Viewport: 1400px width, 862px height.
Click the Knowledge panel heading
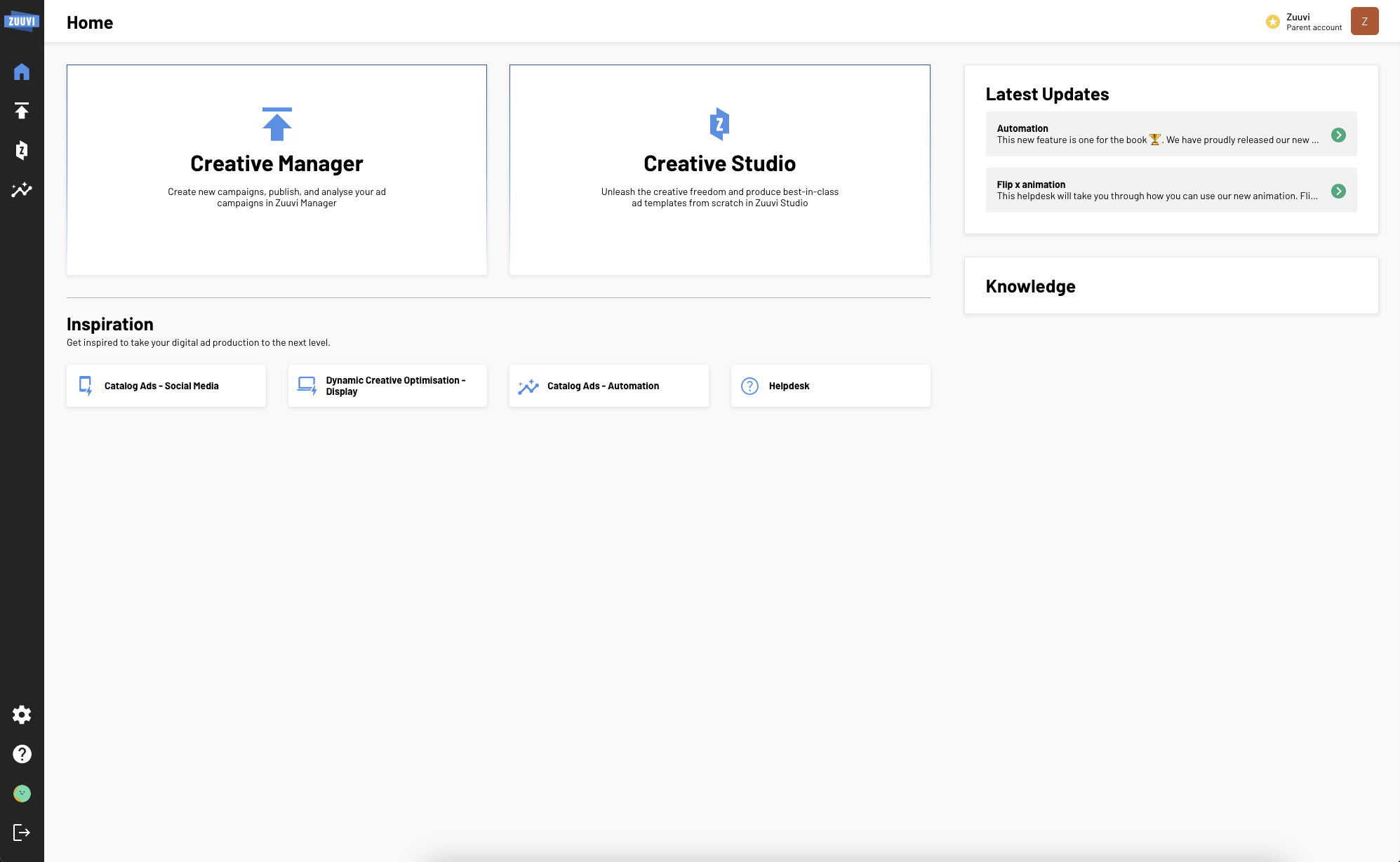(1030, 286)
